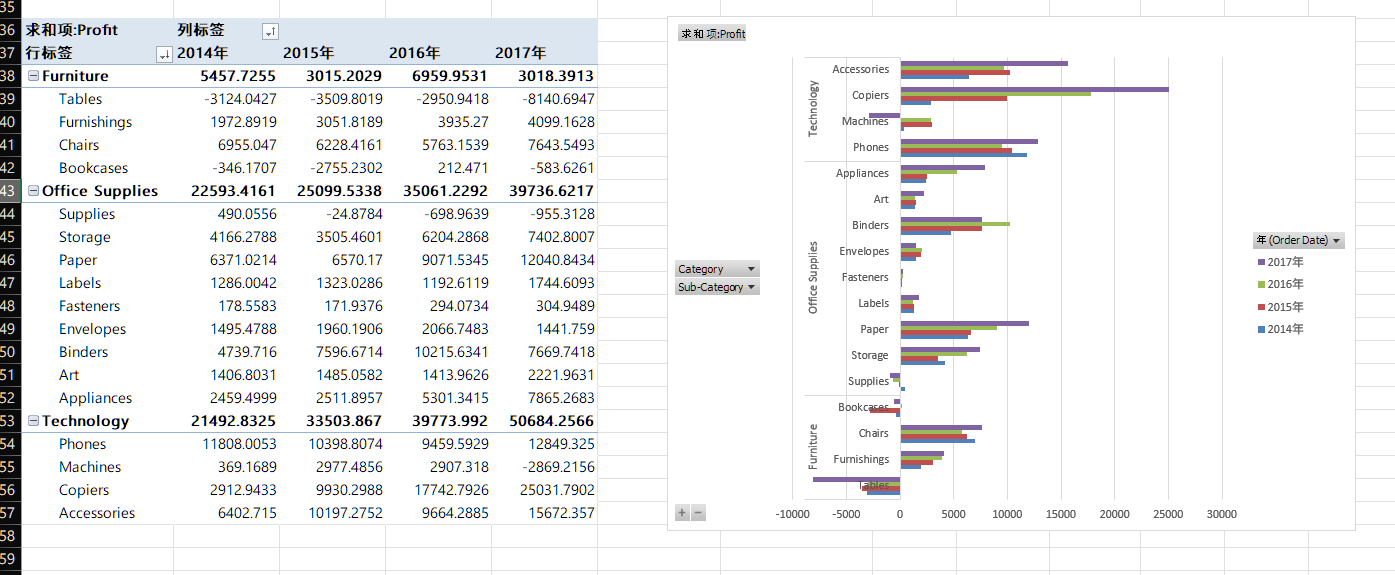Select the long purple Copiers bar
Image resolution: width=1395 pixels, height=575 pixels.
point(1034,89)
